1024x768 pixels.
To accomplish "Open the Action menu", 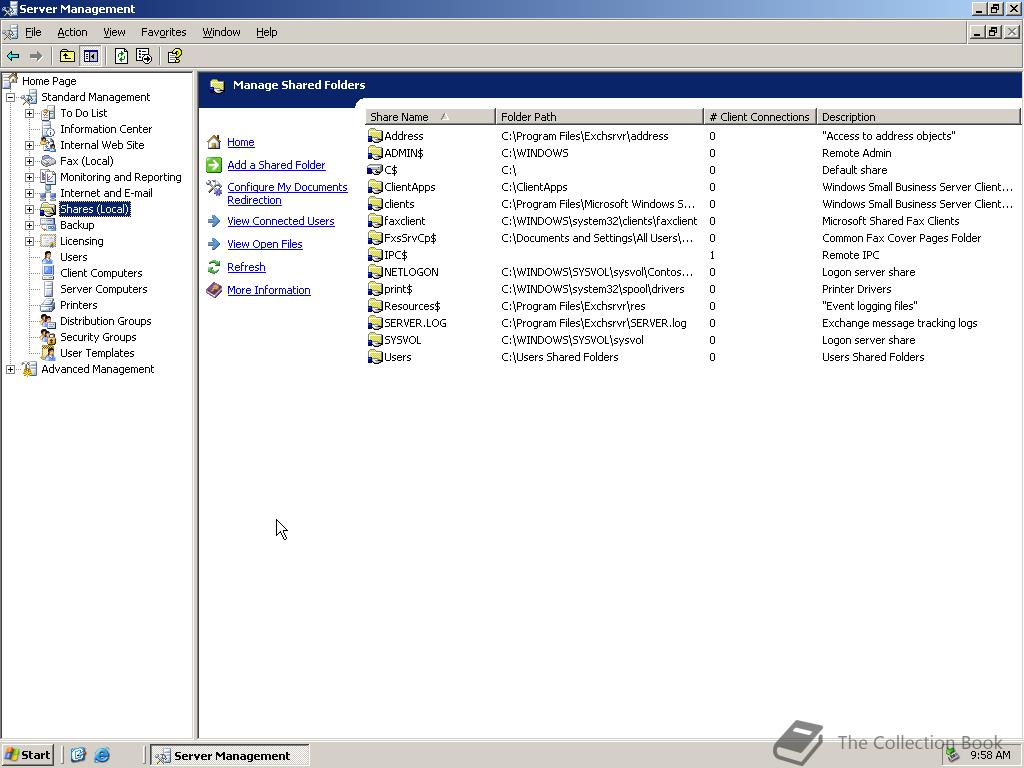I will [x=72, y=32].
